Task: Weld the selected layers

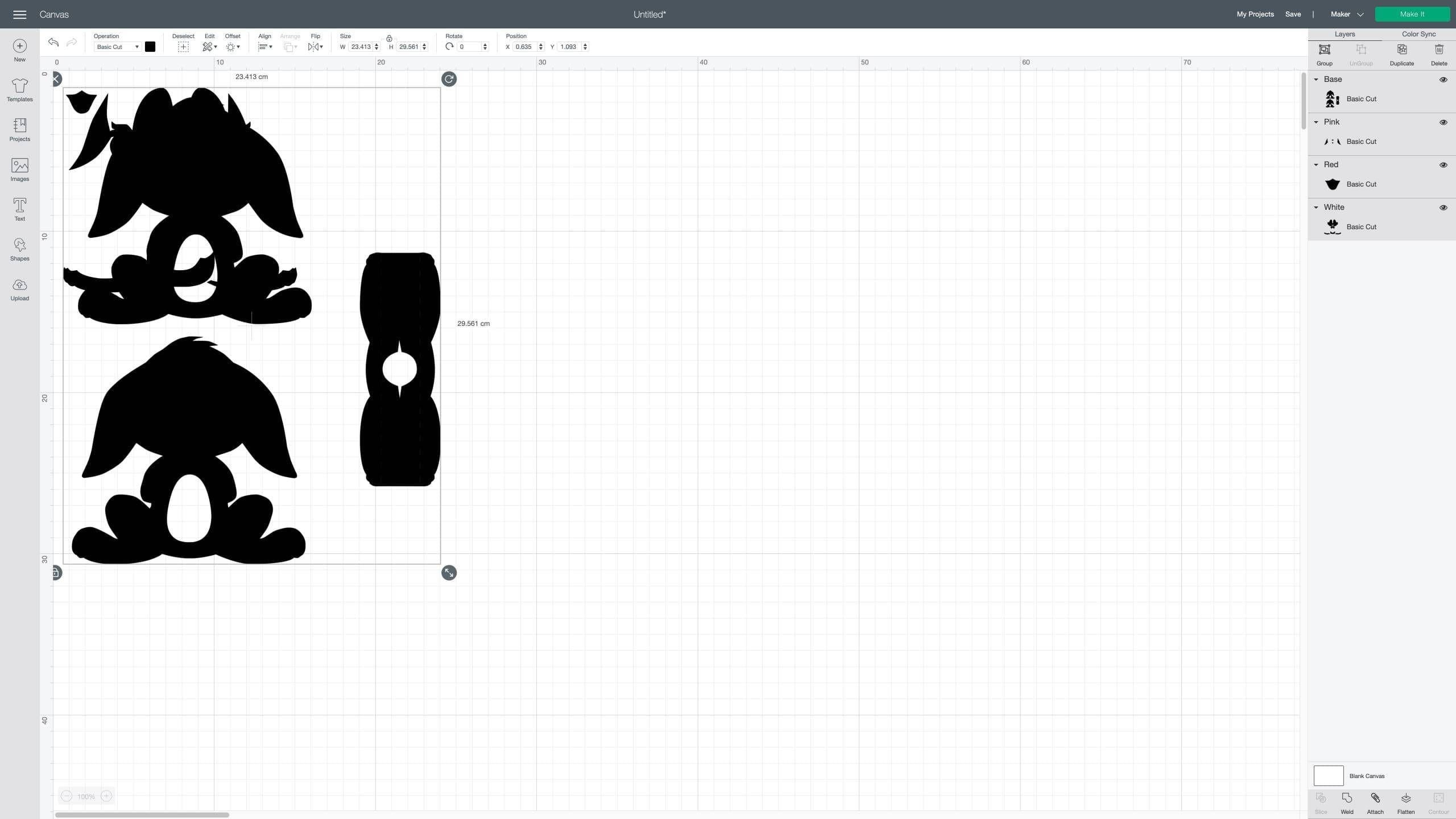Action: pos(1347,803)
